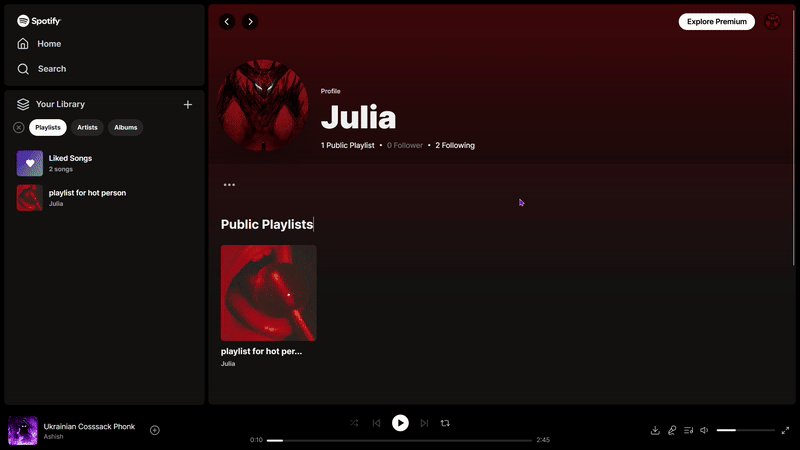Open the 1 Public Playlist link

point(347,145)
